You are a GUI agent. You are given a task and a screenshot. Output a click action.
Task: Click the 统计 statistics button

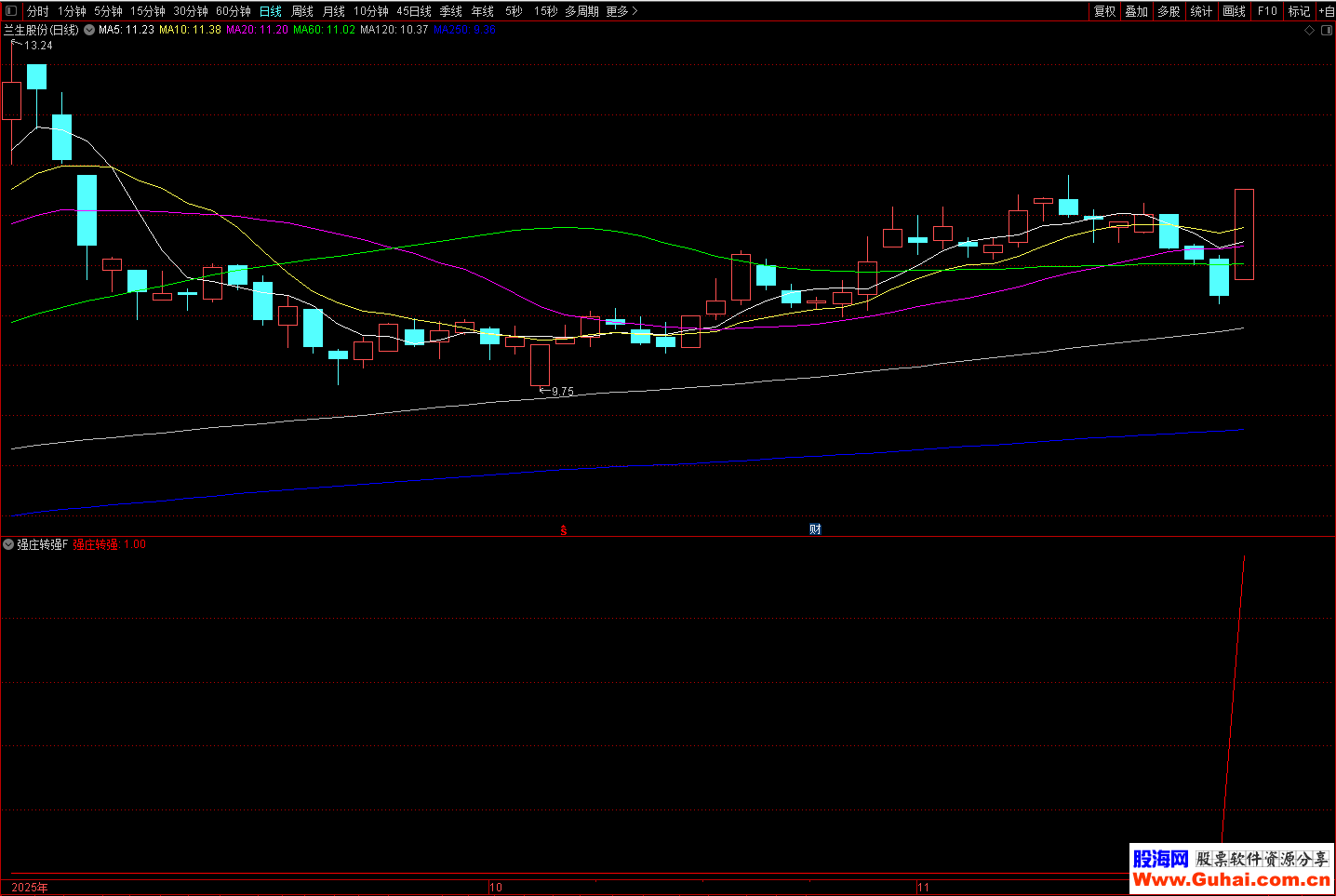click(1201, 11)
